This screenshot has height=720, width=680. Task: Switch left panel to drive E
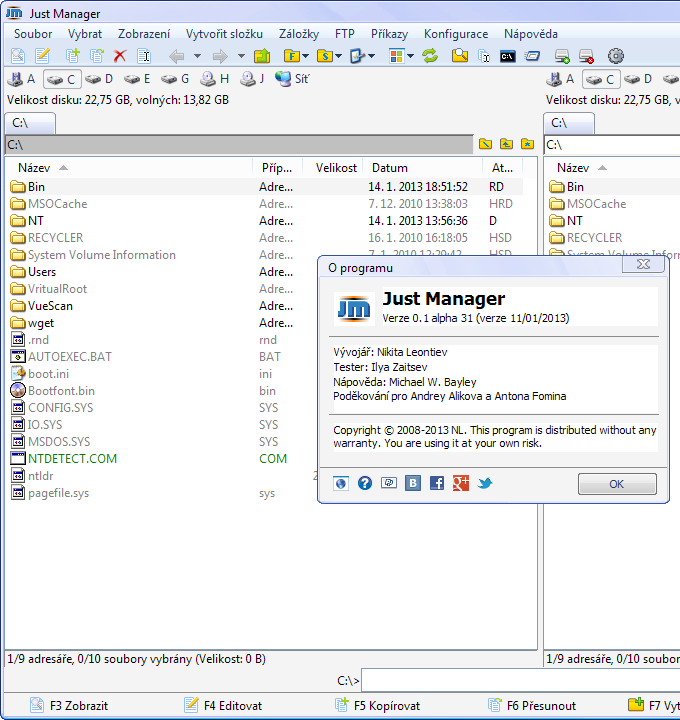(x=137, y=79)
